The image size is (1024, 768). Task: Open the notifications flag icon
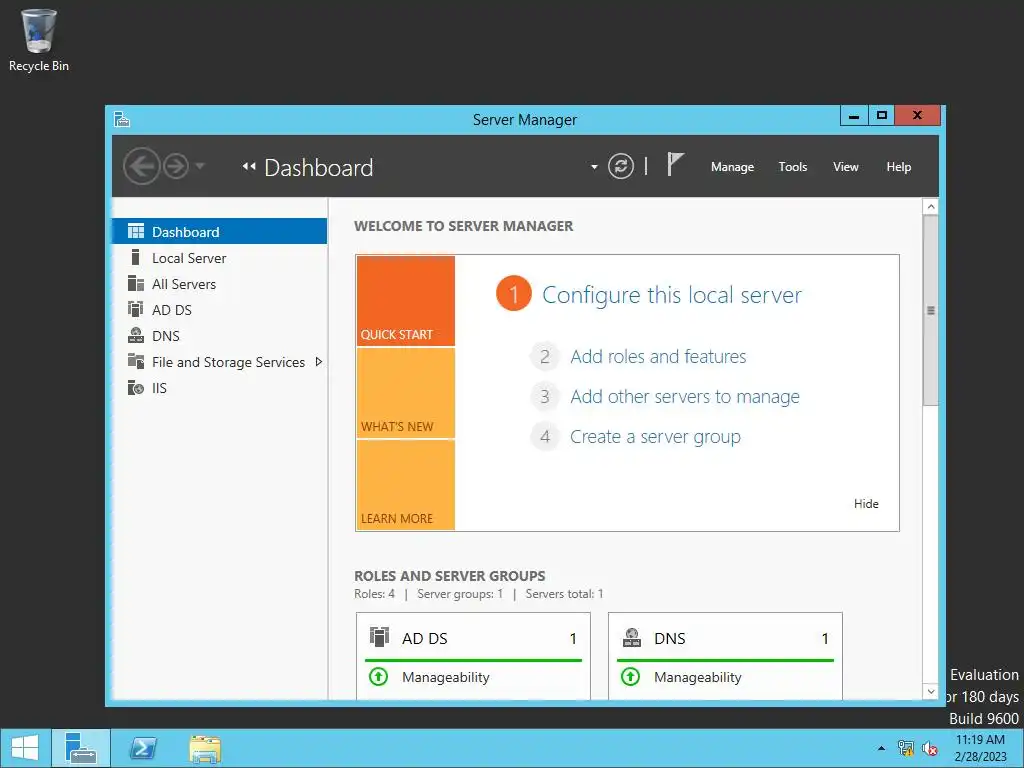(675, 164)
